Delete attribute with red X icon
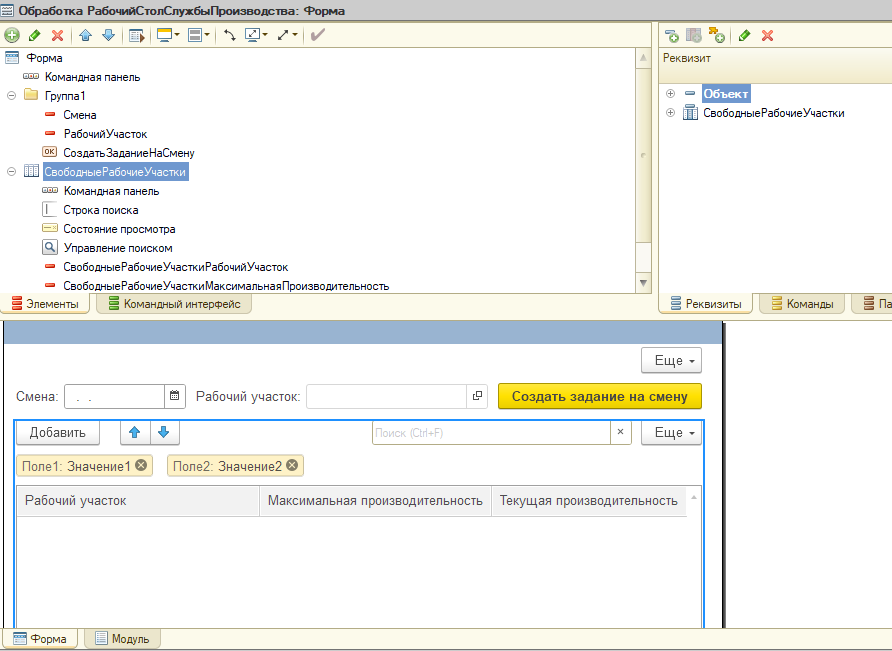 pos(768,35)
